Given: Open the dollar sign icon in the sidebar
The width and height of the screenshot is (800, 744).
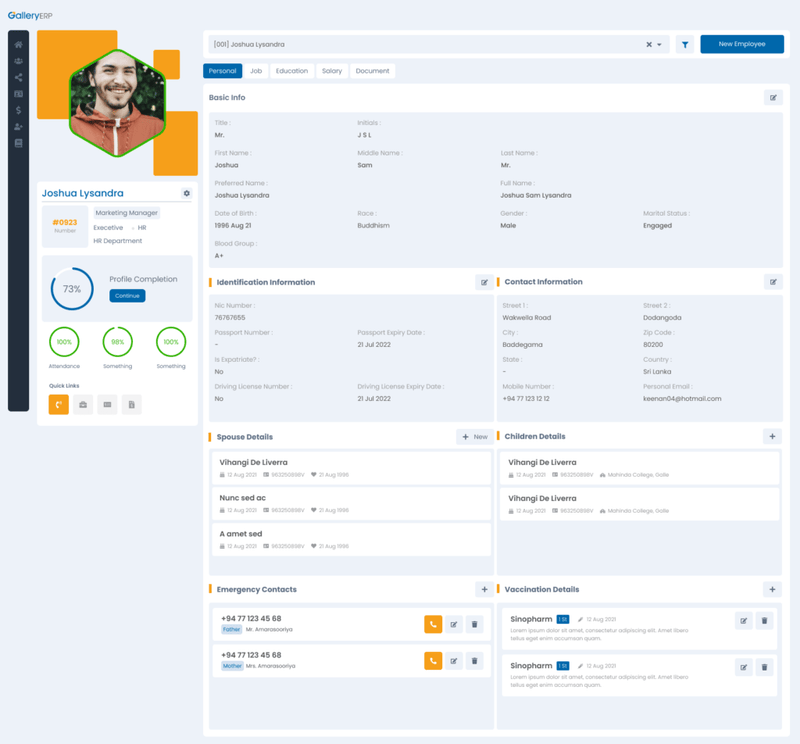Looking at the screenshot, I should (x=18, y=110).
